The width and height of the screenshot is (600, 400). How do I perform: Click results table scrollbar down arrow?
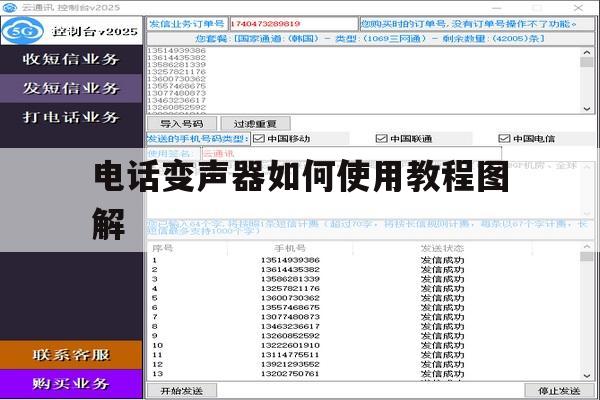pos(587,376)
